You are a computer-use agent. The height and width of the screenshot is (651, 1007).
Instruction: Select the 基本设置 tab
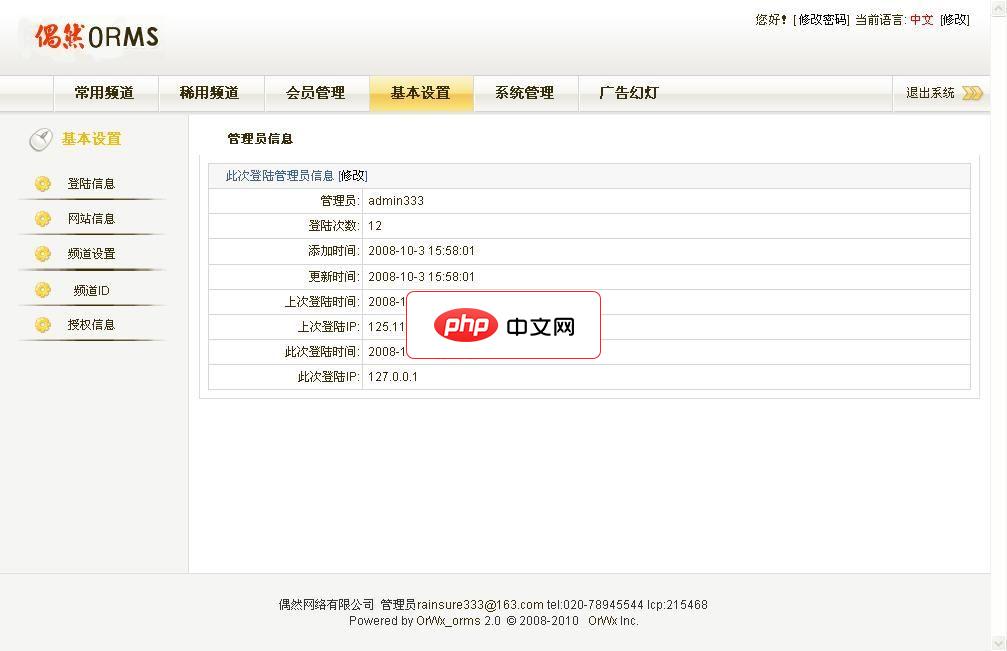coord(421,93)
